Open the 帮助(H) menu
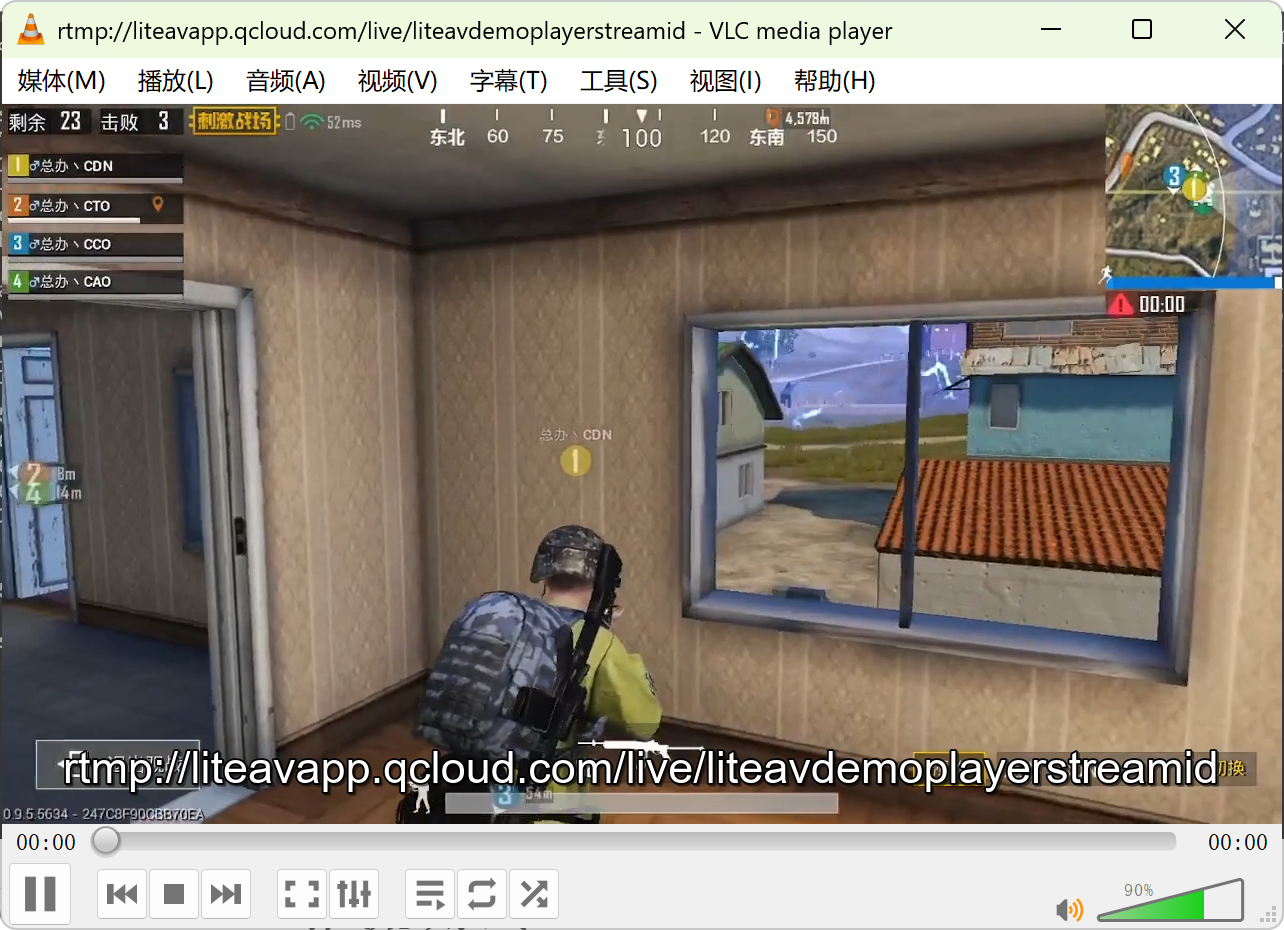Viewport: 1284px width, 930px height. pyautogui.click(x=834, y=82)
